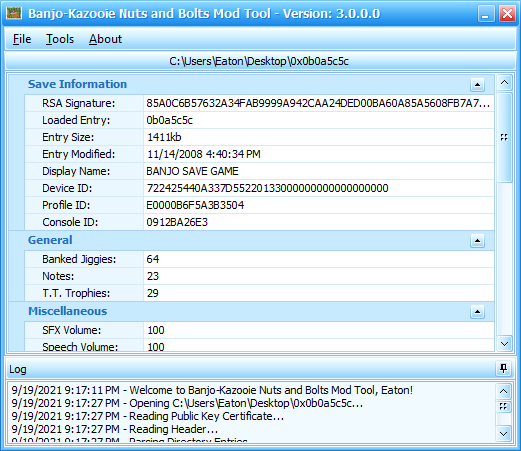Pin the Log panel
Viewport: 521px width, 451px height.
[503, 369]
